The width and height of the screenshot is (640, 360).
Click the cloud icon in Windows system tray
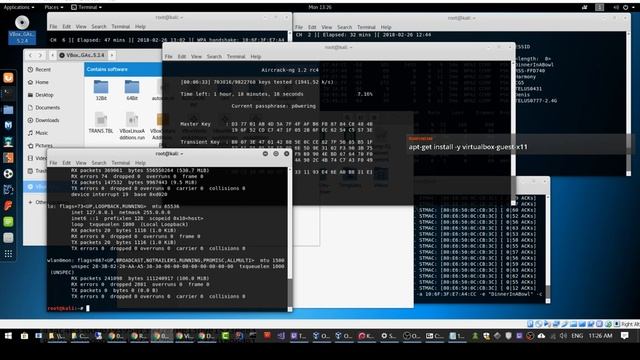click(x=541, y=336)
